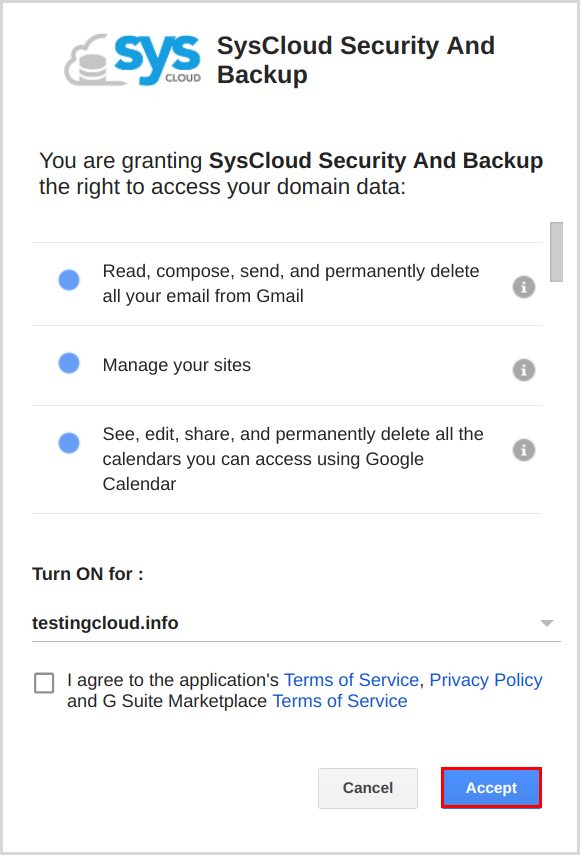
Task: Open info icon for Gmail permission
Action: (x=523, y=287)
